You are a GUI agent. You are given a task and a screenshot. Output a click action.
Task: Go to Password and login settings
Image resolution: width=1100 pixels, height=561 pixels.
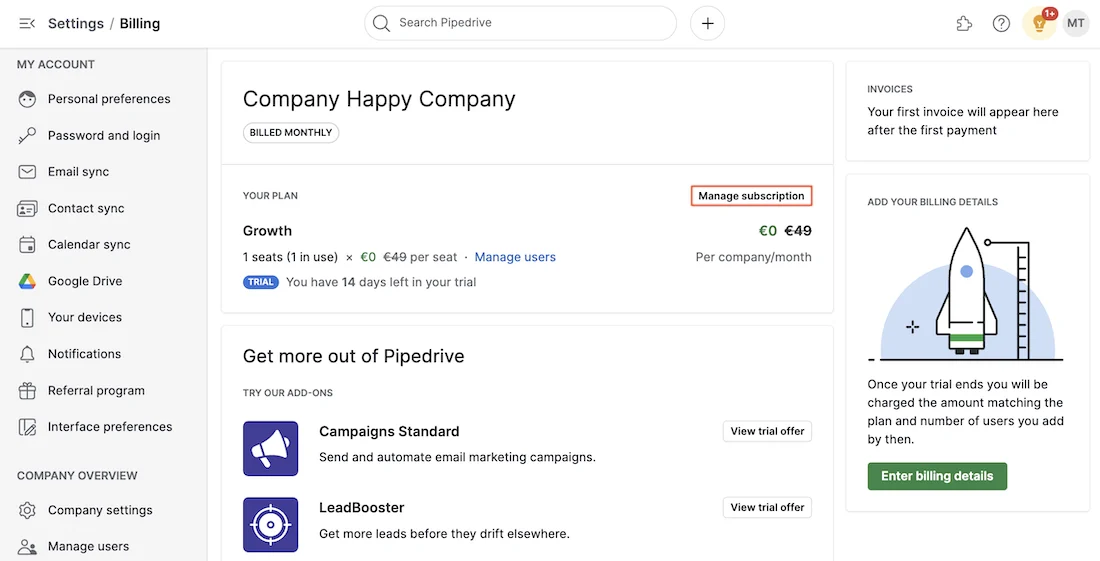104,135
